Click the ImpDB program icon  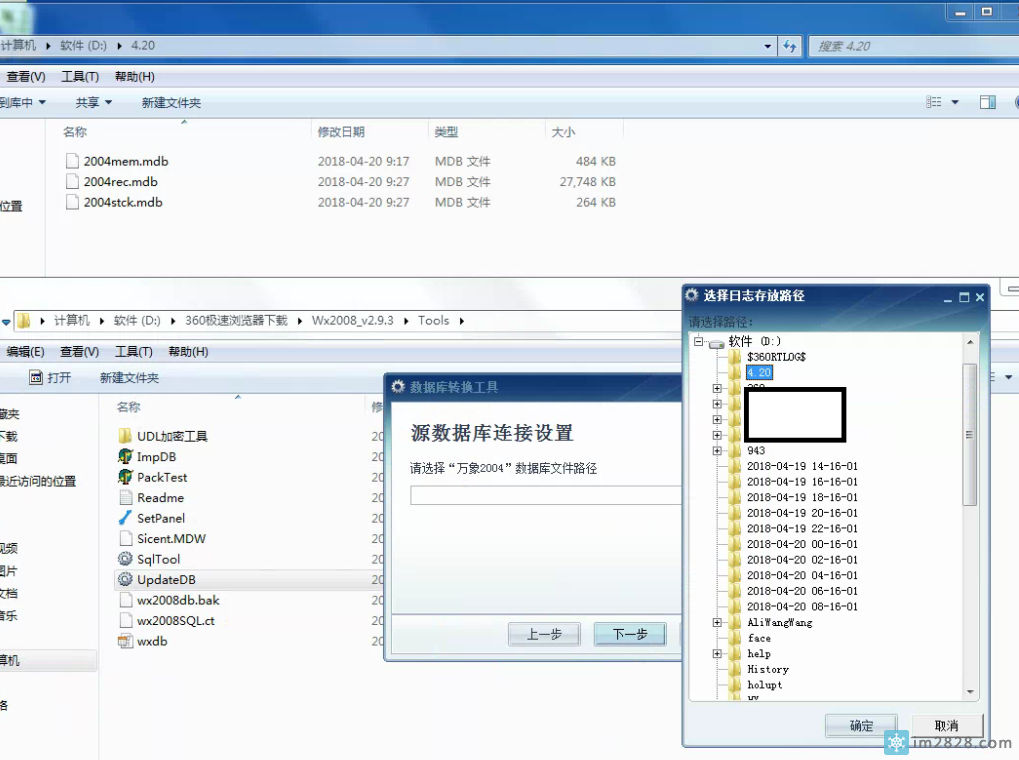125,457
